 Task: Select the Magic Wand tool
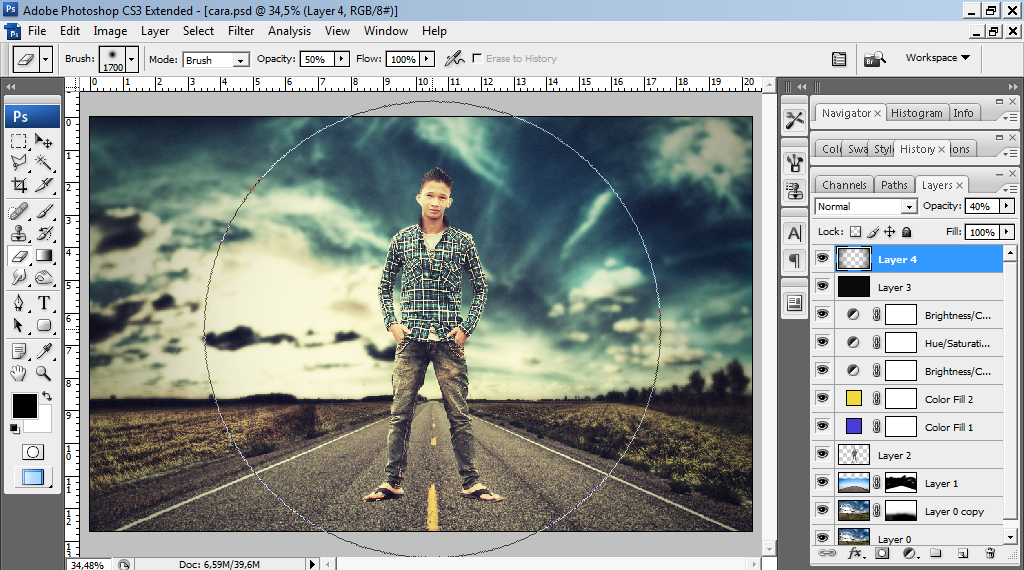point(44,163)
